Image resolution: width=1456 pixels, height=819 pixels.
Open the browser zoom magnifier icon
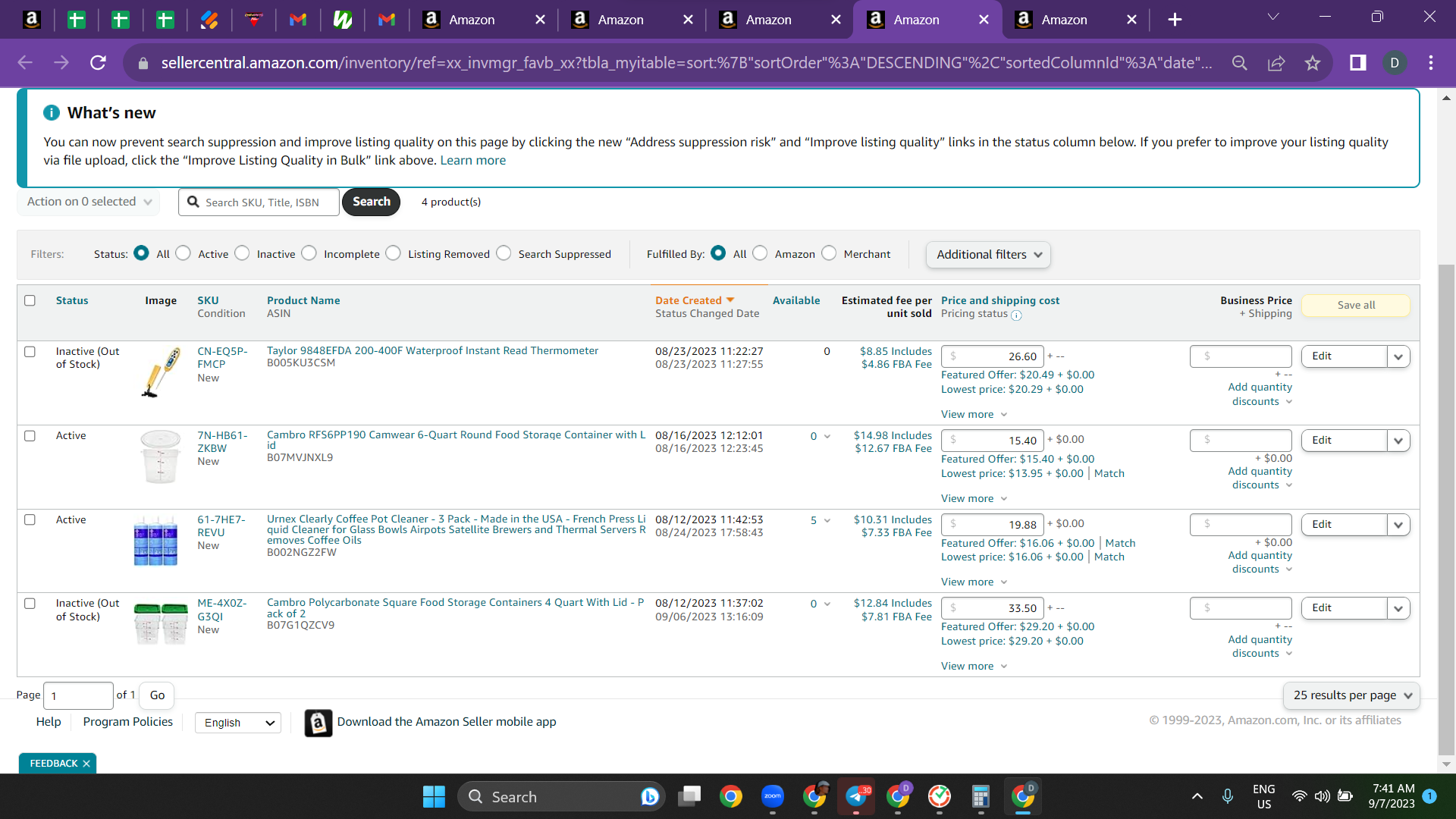[1240, 63]
